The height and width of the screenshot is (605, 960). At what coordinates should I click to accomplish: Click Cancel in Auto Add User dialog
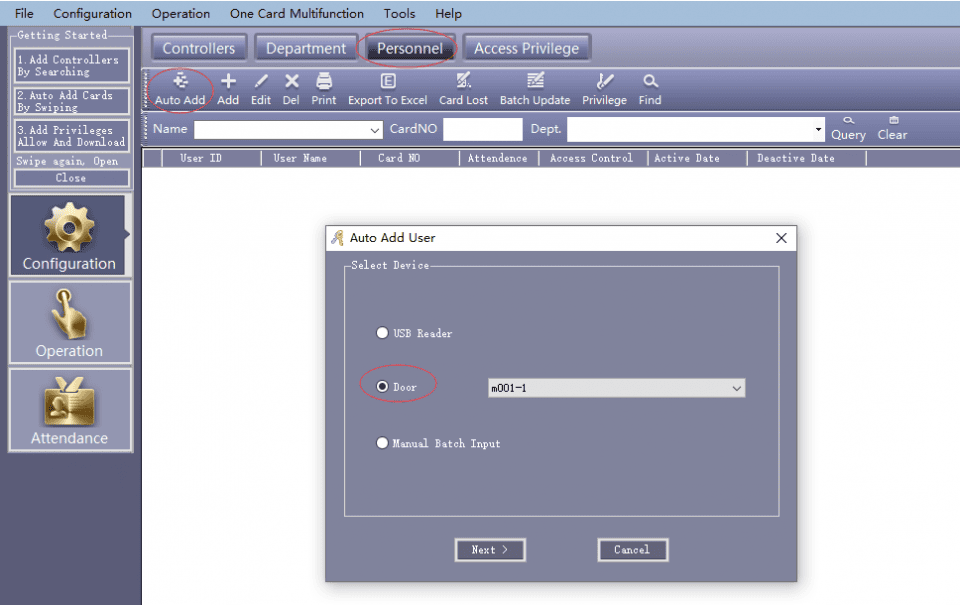[632, 550]
